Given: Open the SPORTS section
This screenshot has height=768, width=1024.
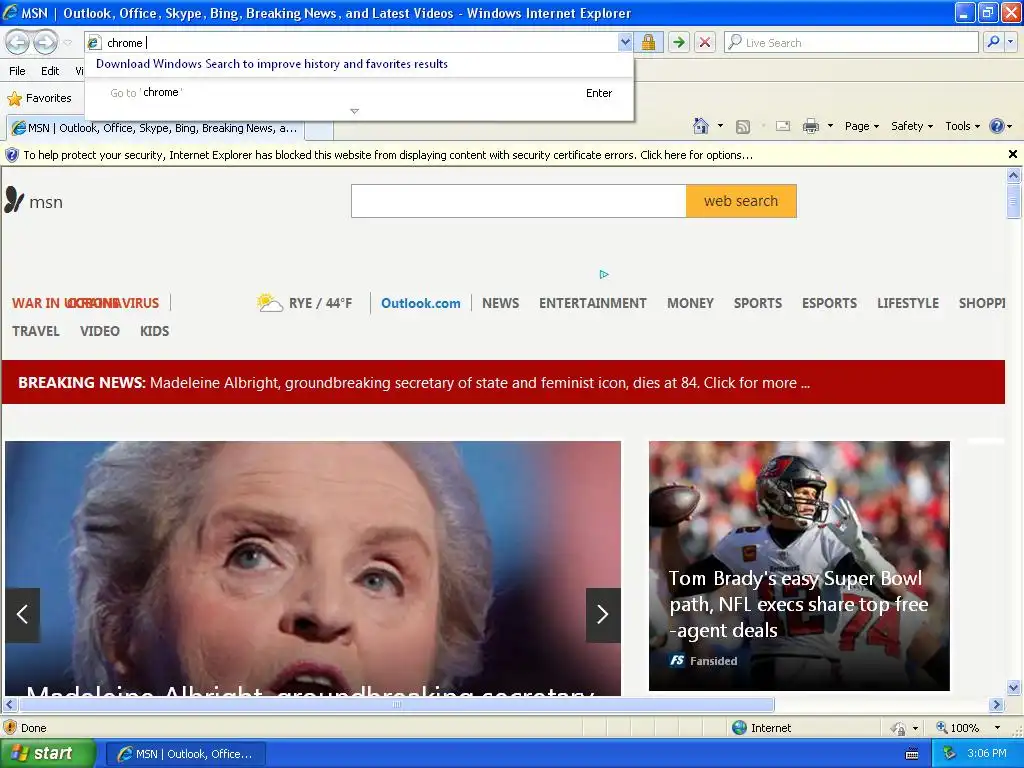Looking at the screenshot, I should (x=758, y=303).
